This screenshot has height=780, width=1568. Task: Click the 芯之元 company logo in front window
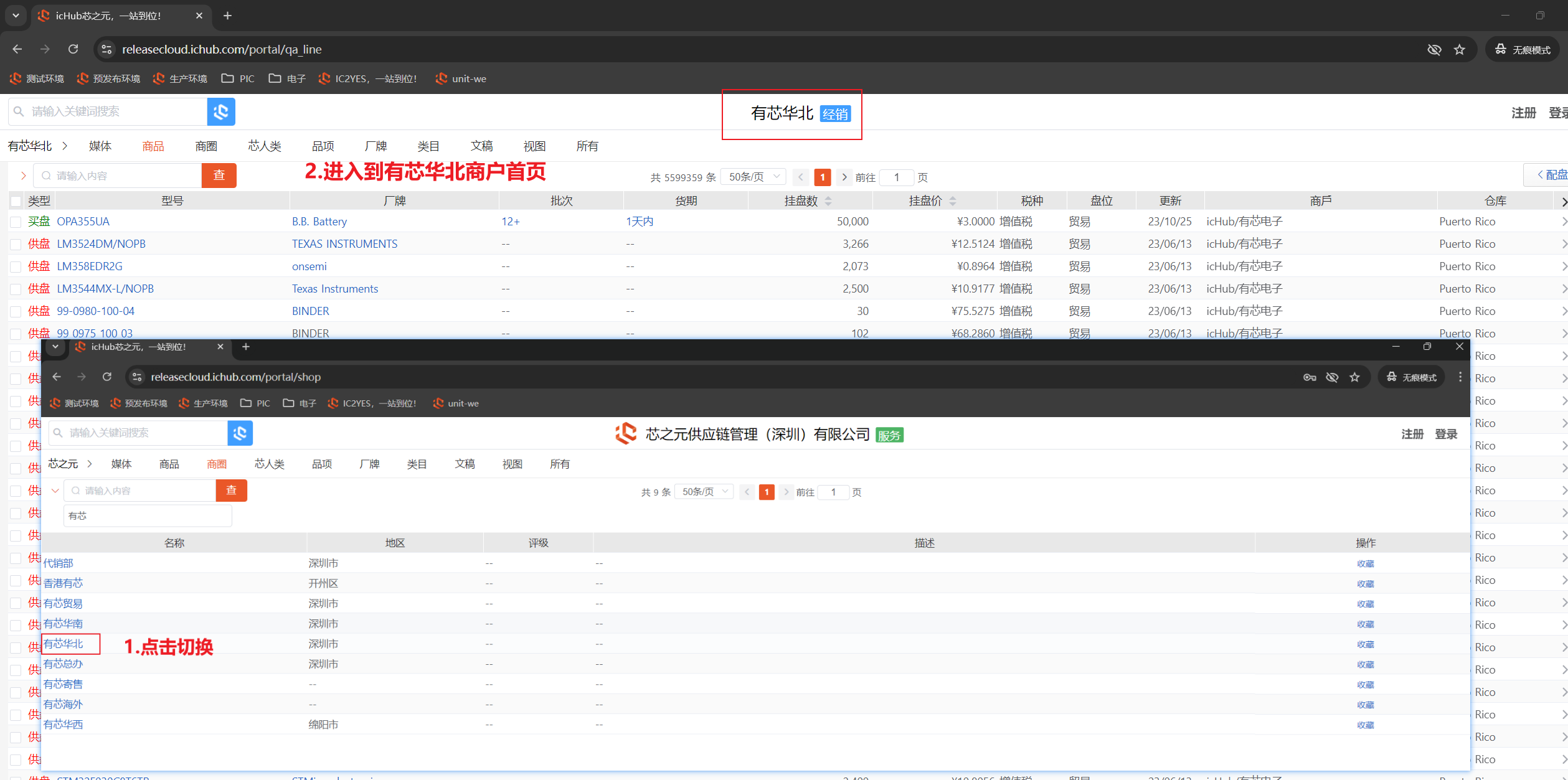point(626,433)
